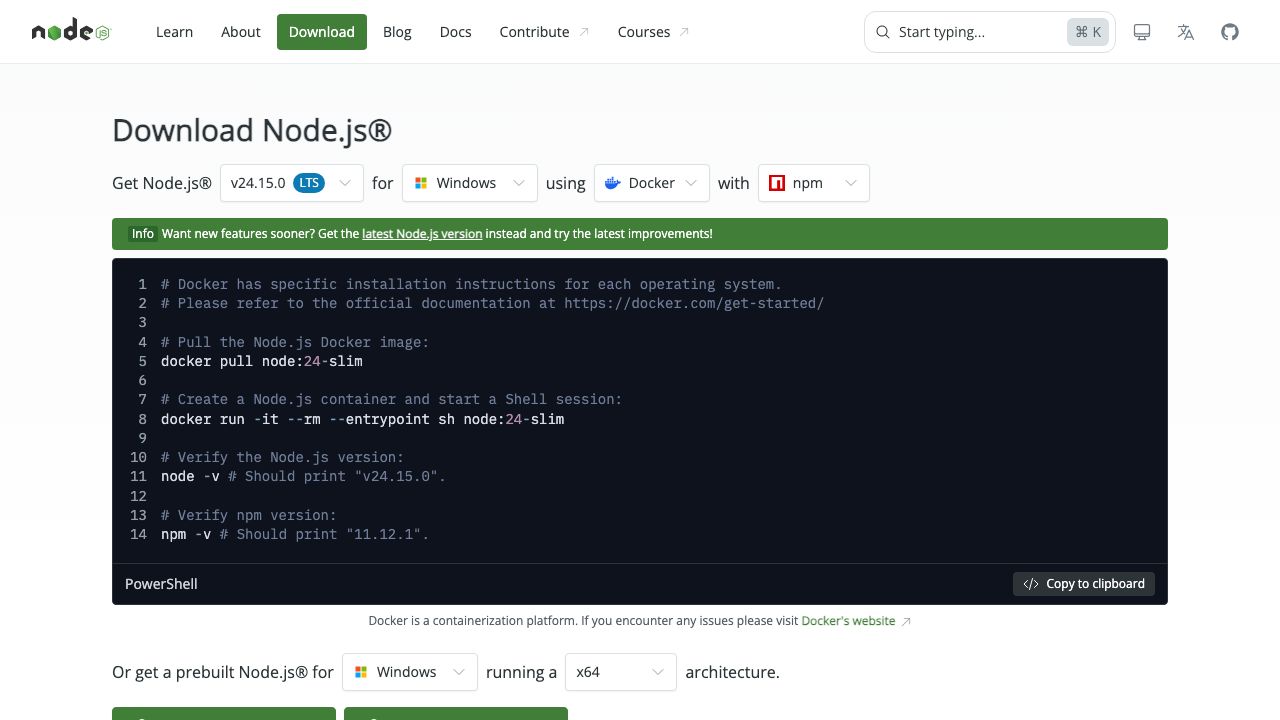The image size is (1280, 720).
Task: Go to the Learn menu item
Action: (x=174, y=32)
